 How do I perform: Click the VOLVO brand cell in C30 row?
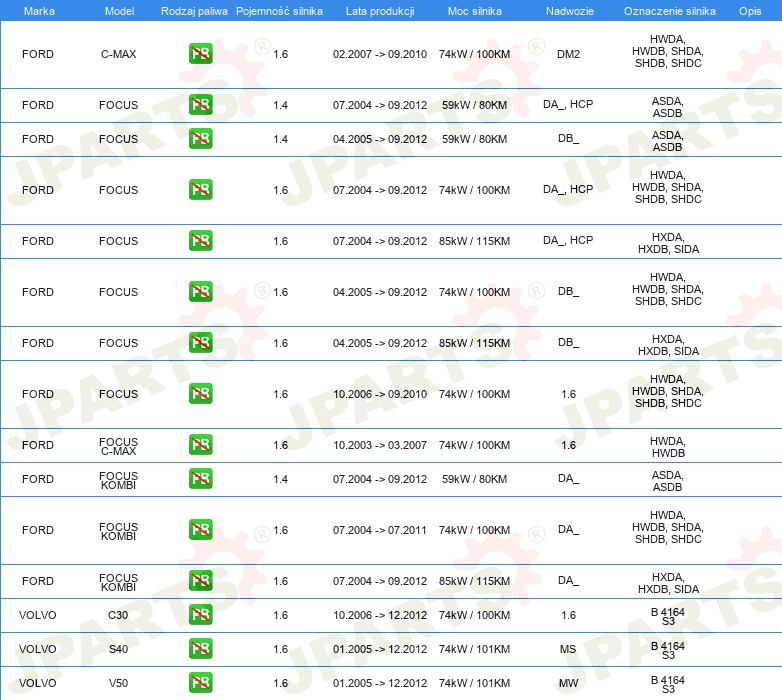pos(37,615)
